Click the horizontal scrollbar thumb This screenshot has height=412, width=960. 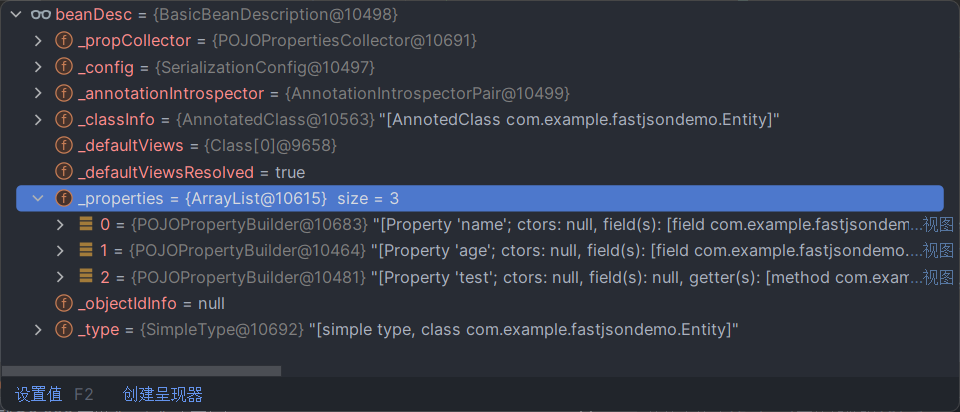140,371
